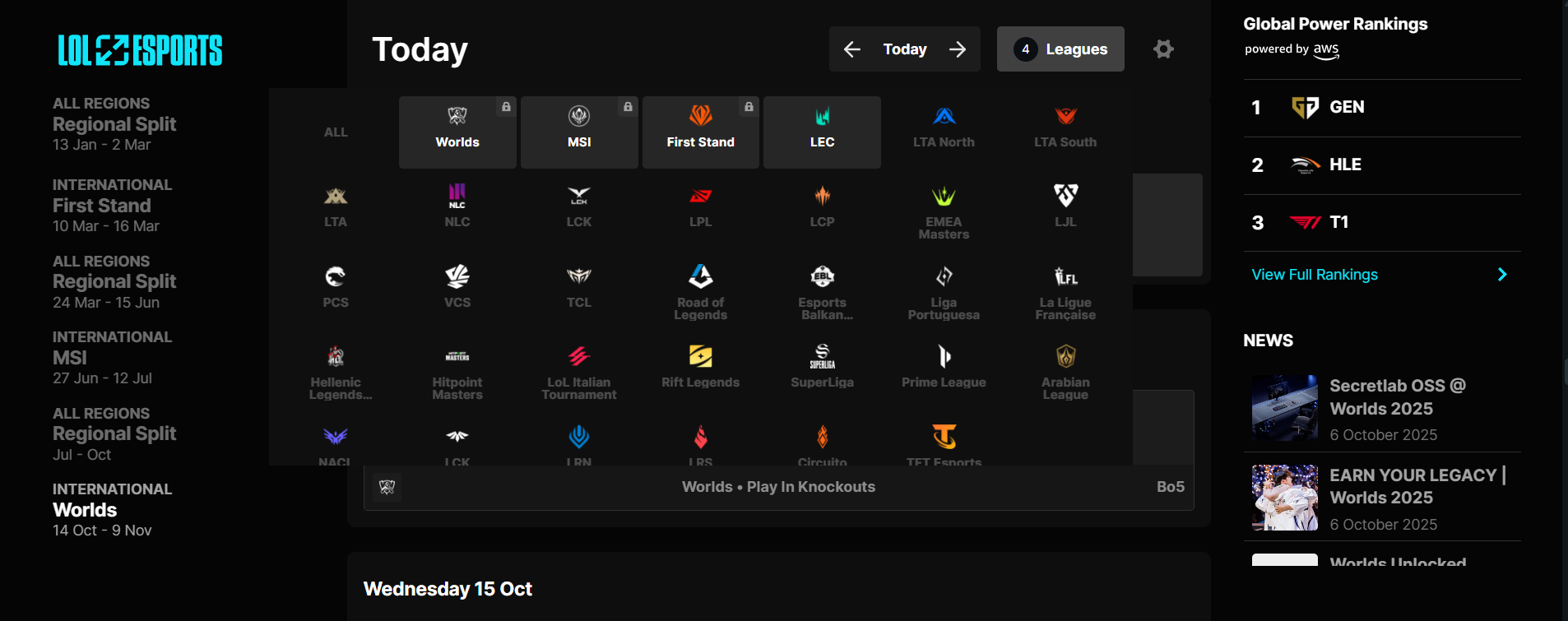
Task: Go to next day with right arrow
Action: click(958, 49)
